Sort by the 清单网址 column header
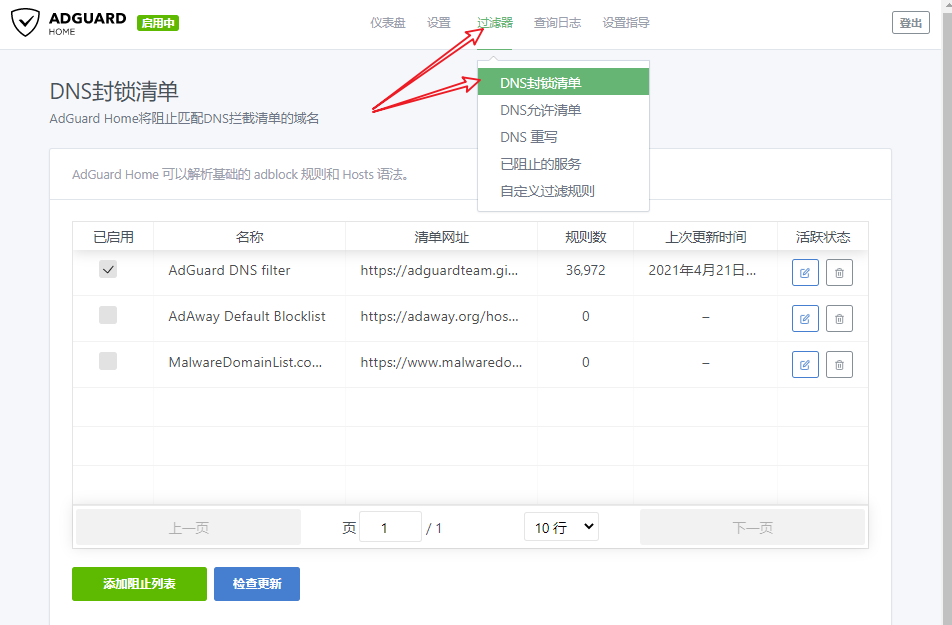Screen dimensions: 952x625 point(441,237)
